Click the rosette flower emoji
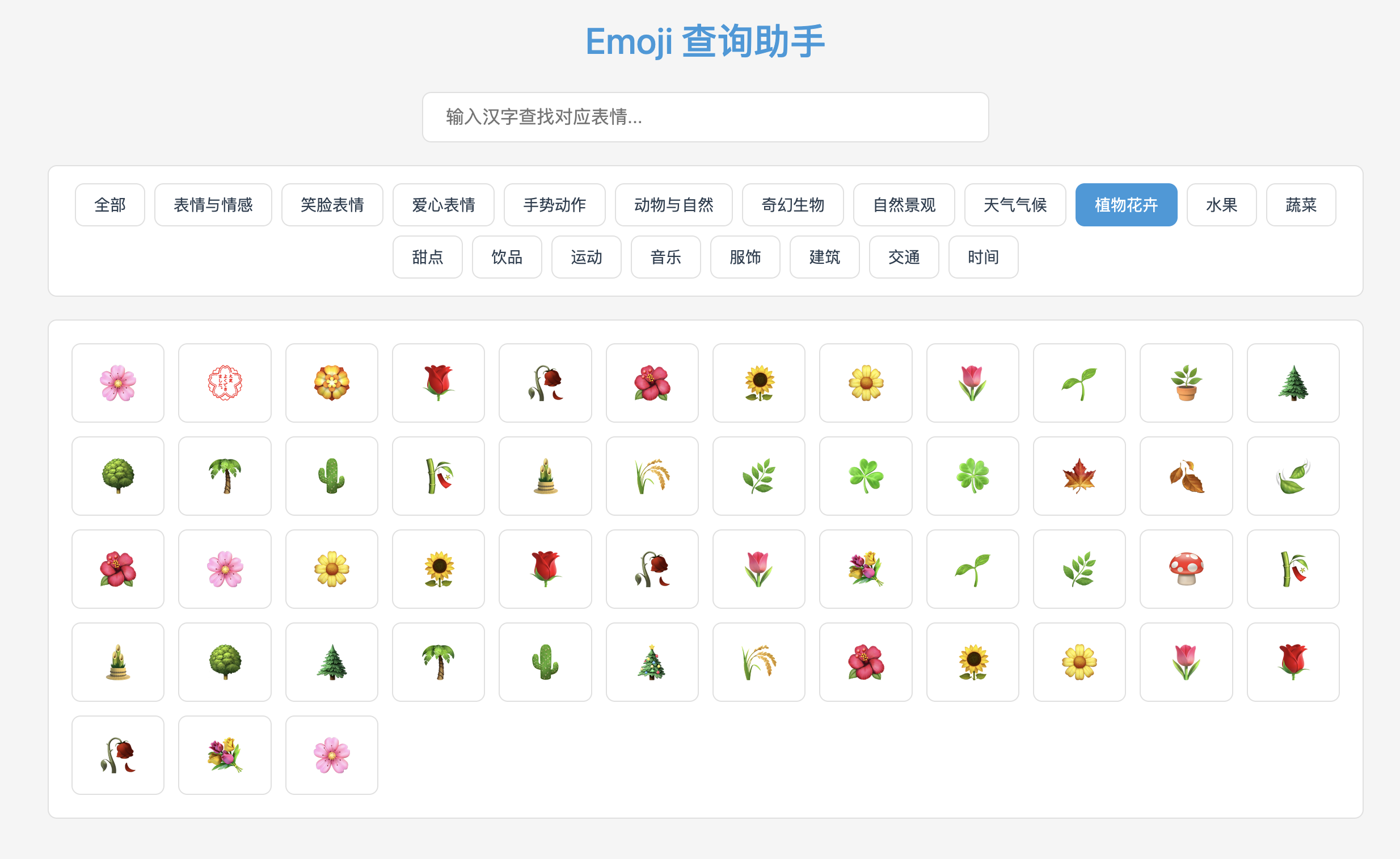 click(331, 383)
